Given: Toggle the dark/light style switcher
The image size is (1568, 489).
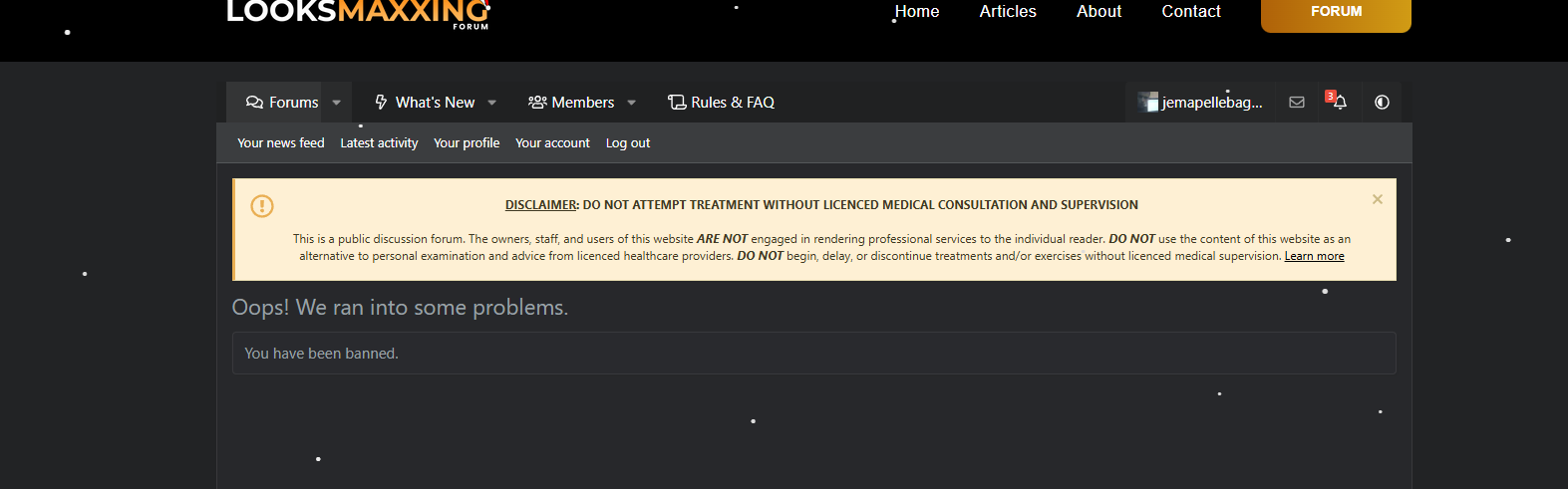Looking at the screenshot, I should [1382, 103].
